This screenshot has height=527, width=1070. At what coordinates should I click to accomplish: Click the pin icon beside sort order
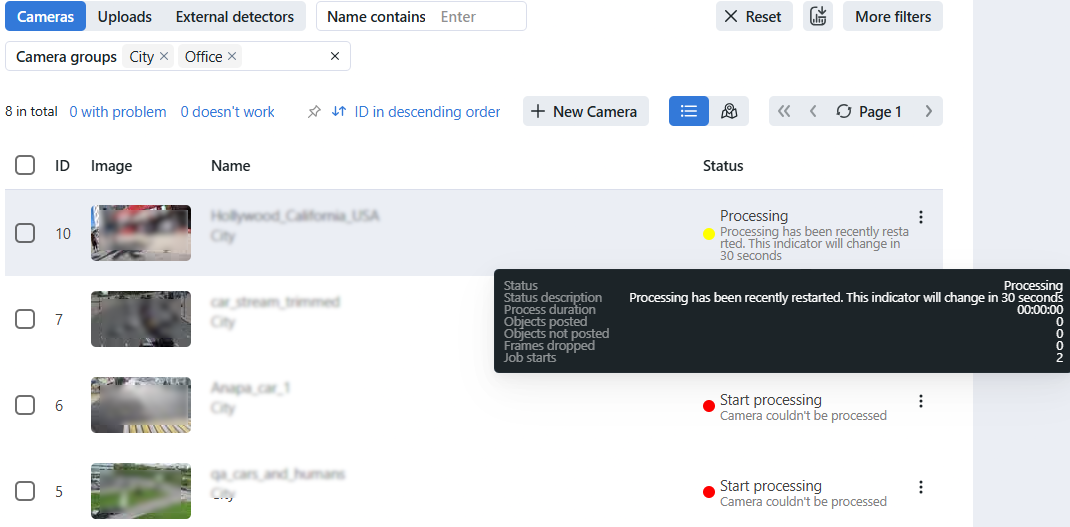(314, 112)
